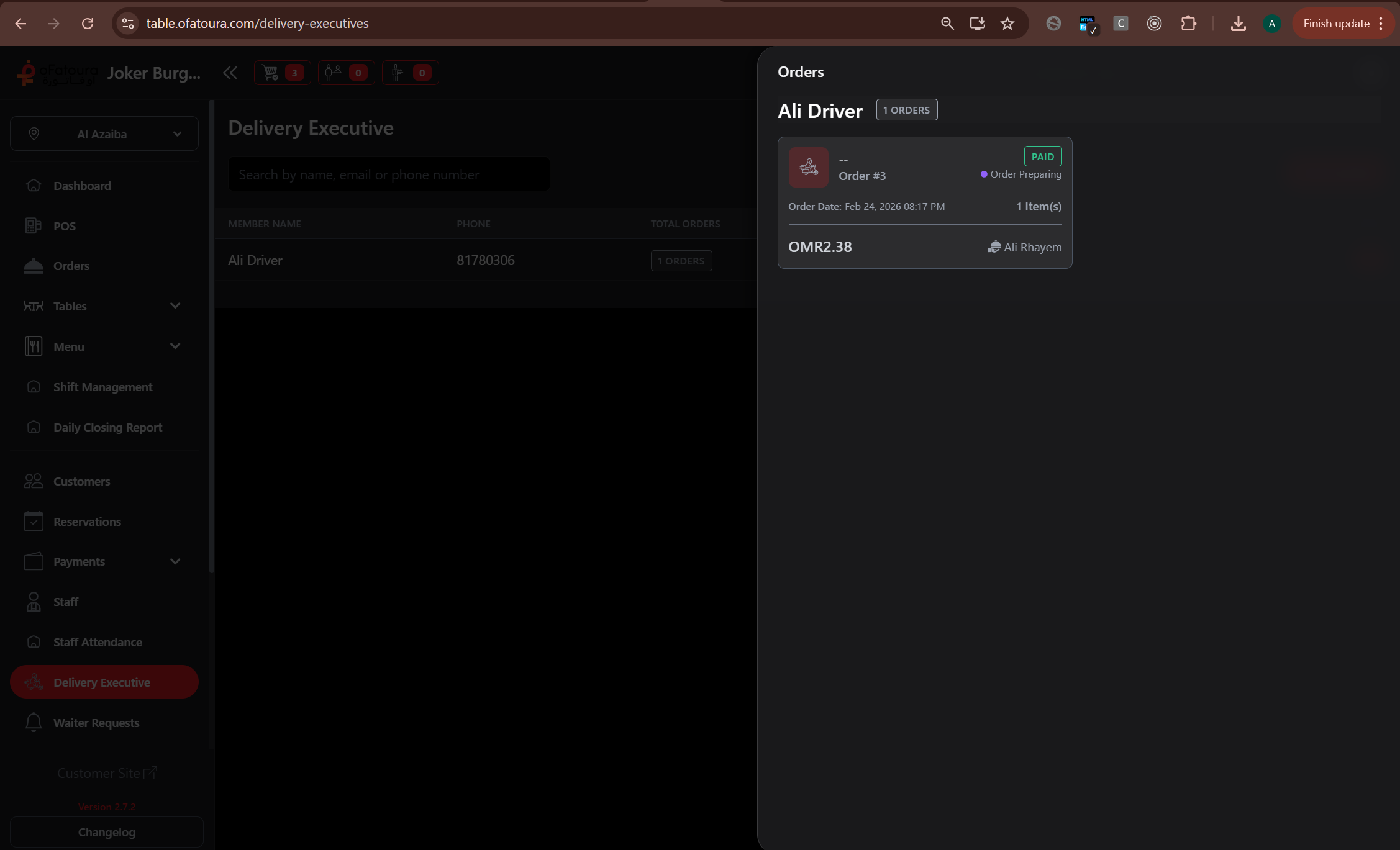The width and height of the screenshot is (1400, 850).
Task: Click the browser downloads icon
Action: coord(1237,24)
